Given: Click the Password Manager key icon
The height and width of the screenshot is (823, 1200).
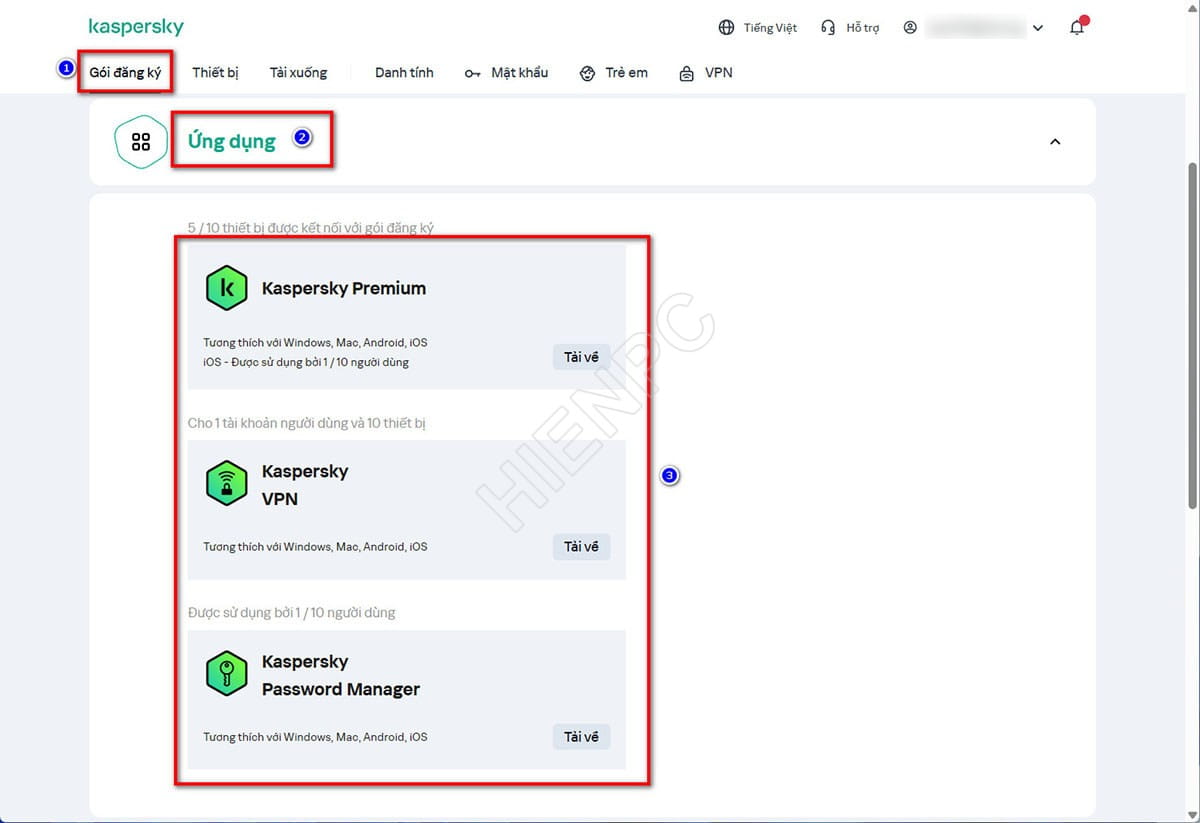Looking at the screenshot, I should pyautogui.click(x=226, y=674).
